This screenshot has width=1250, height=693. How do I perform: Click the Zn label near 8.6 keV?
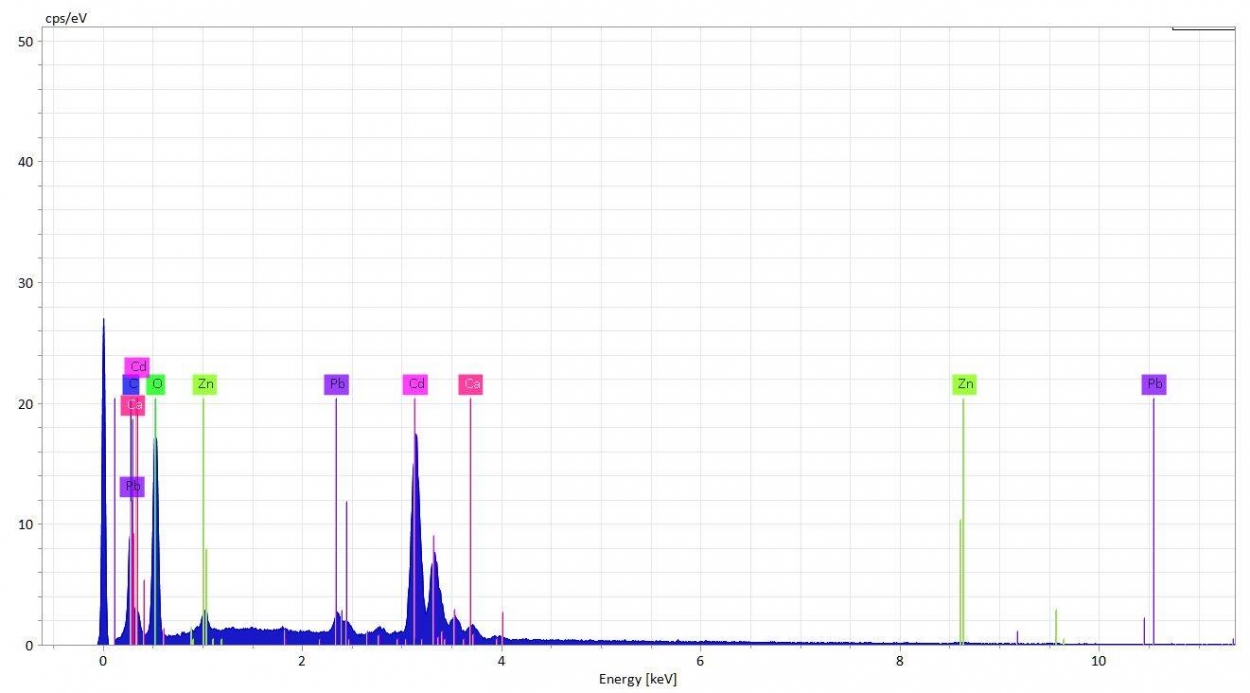point(964,384)
